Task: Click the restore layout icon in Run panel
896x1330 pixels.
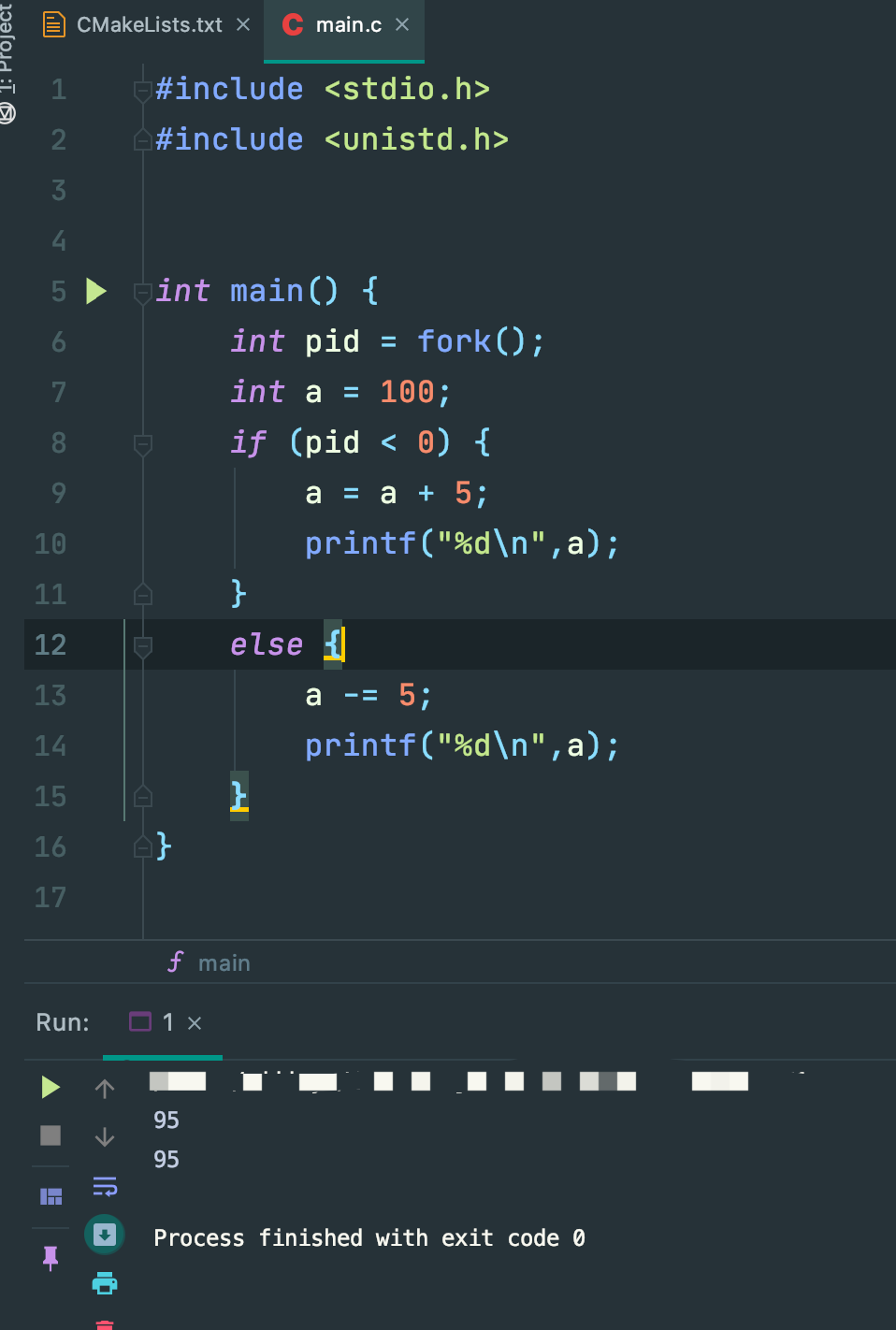Action: (x=51, y=1194)
